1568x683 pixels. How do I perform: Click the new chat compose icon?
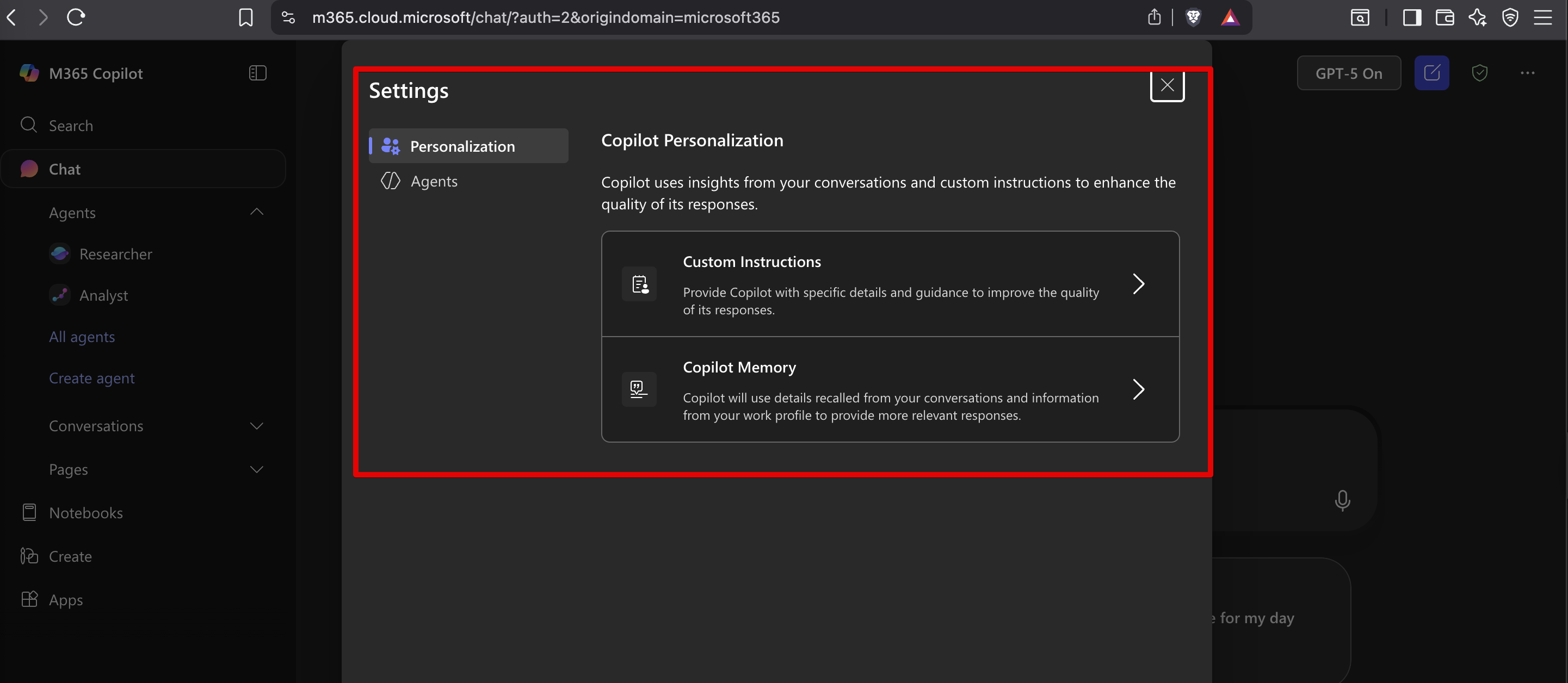point(1431,73)
